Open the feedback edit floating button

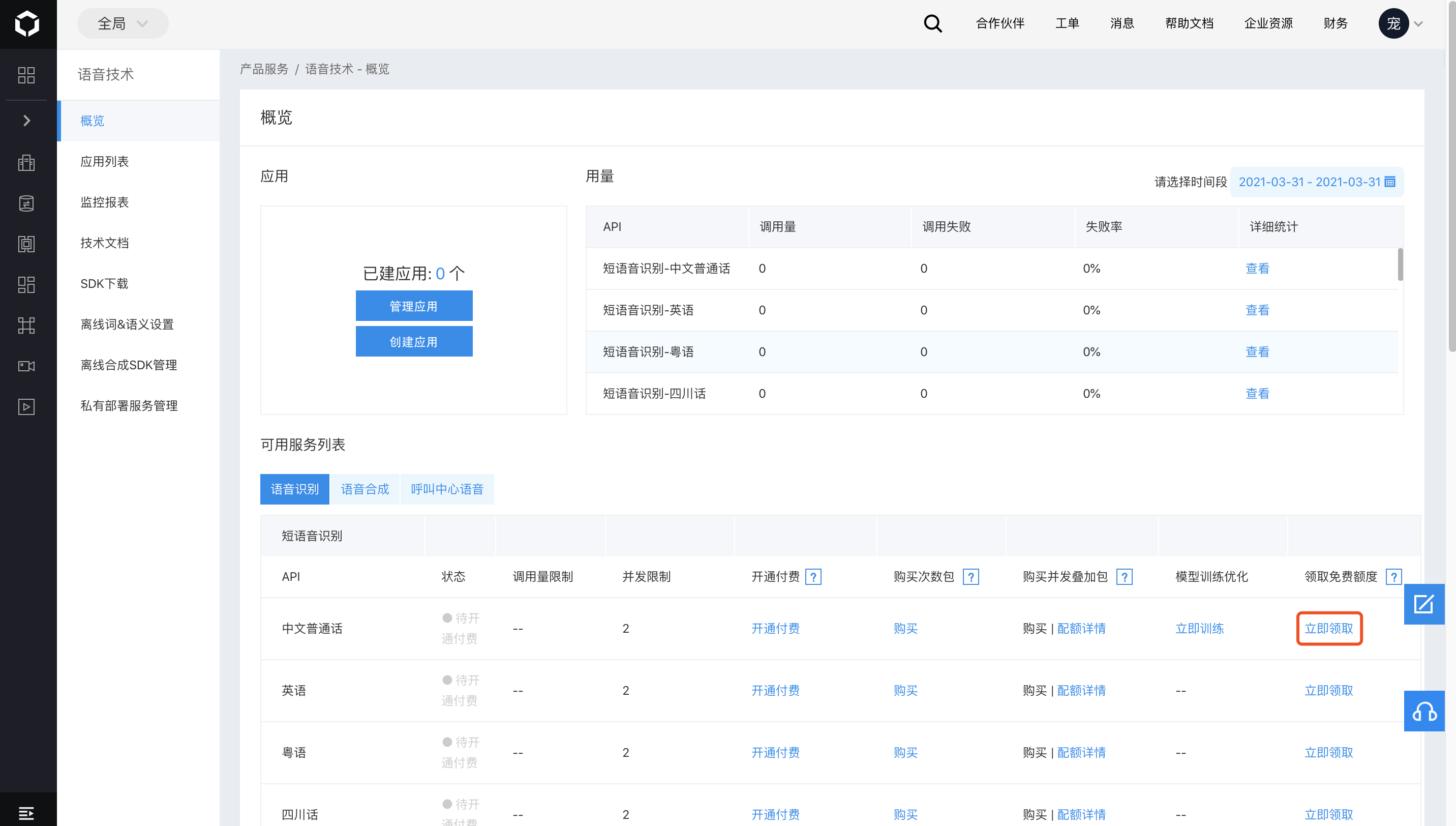1423,604
